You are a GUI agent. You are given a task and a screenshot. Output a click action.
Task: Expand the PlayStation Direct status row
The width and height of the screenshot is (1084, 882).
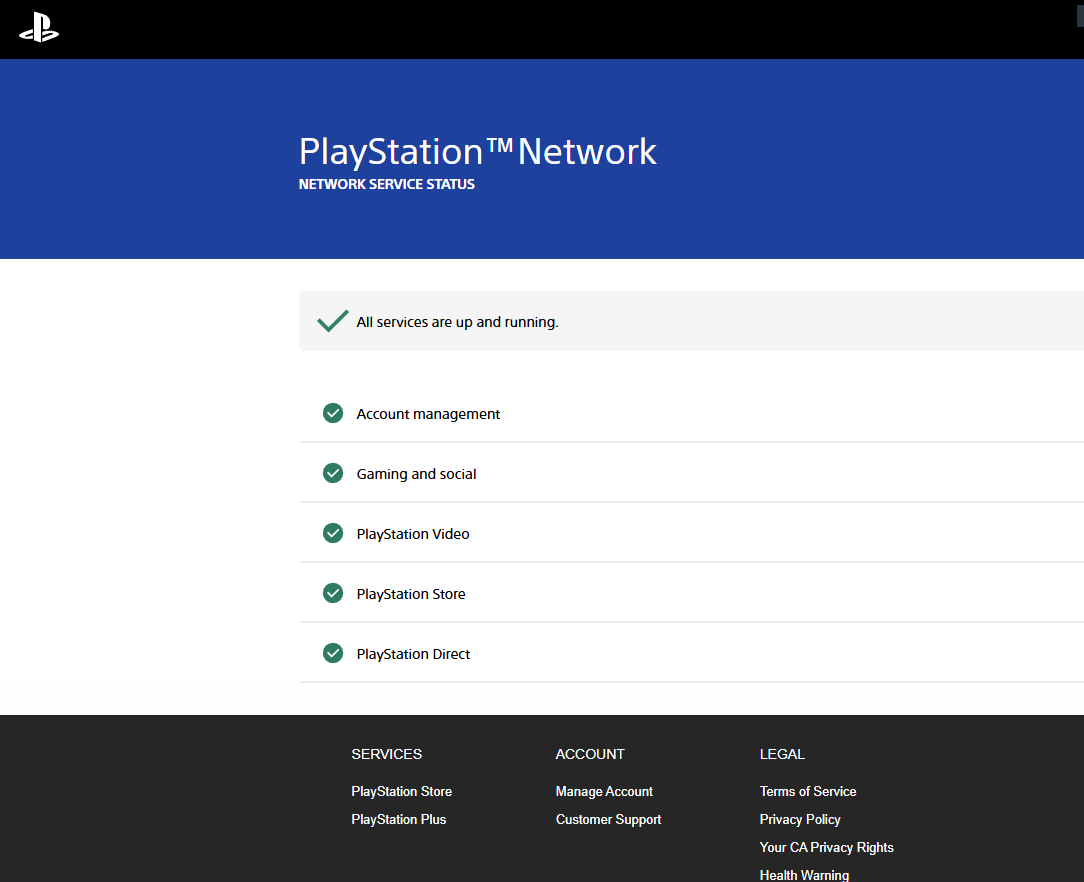pos(691,653)
